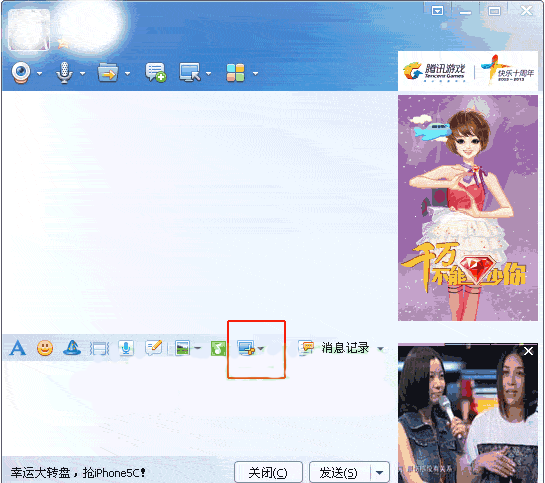
Task: Click the 发送(S) button
Action: tap(339, 473)
